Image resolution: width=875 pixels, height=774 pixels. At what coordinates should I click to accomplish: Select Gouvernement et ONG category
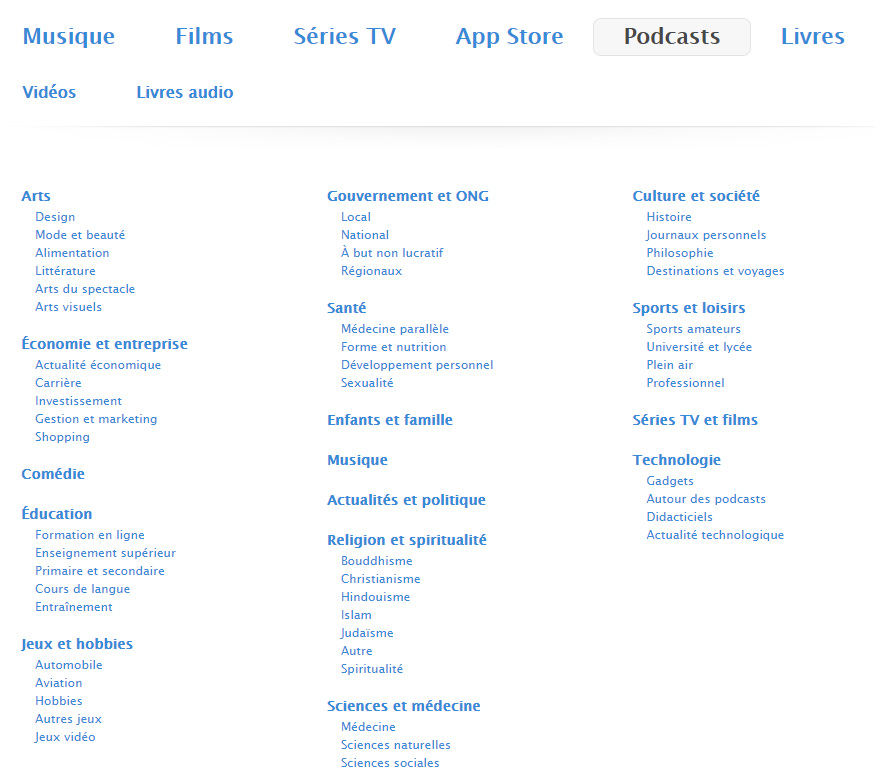point(407,196)
